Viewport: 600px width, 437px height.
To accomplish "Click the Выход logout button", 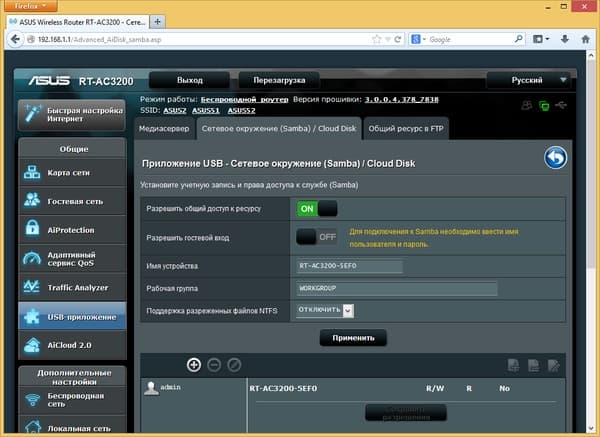I will [189, 80].
